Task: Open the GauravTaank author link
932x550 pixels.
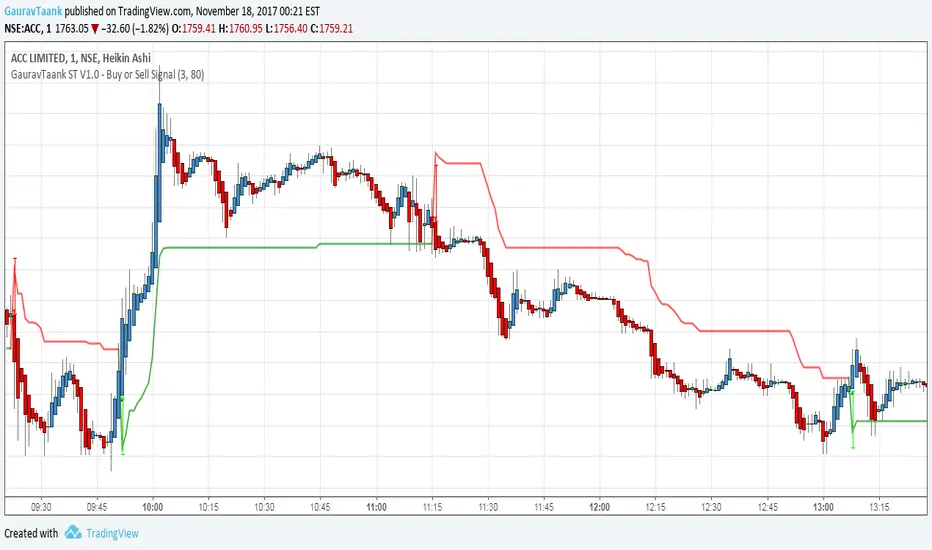Action: click(33, 11)
